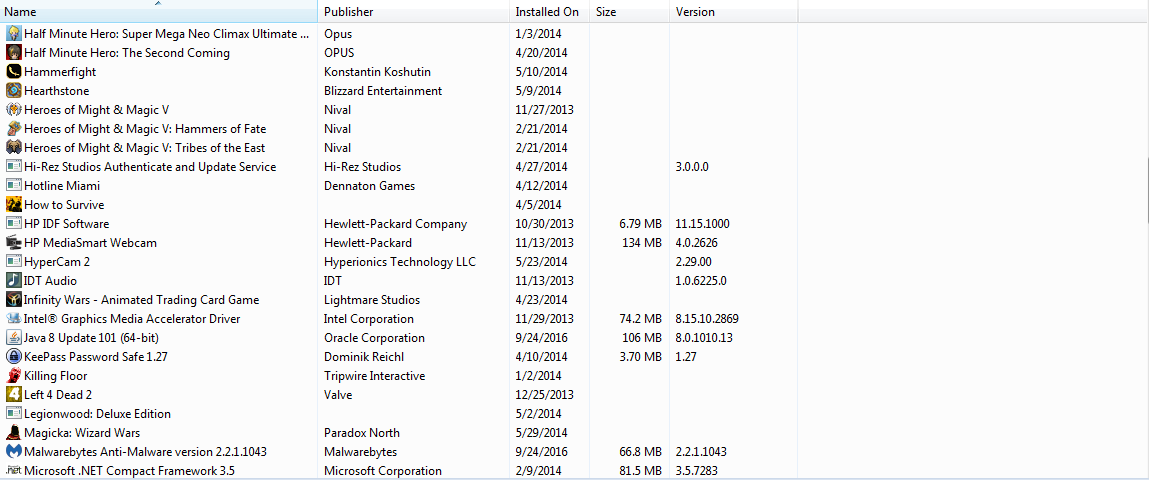
Task: Click the Malwarebytes Anti-Malware icon
Action: click(x=13, y=452)
